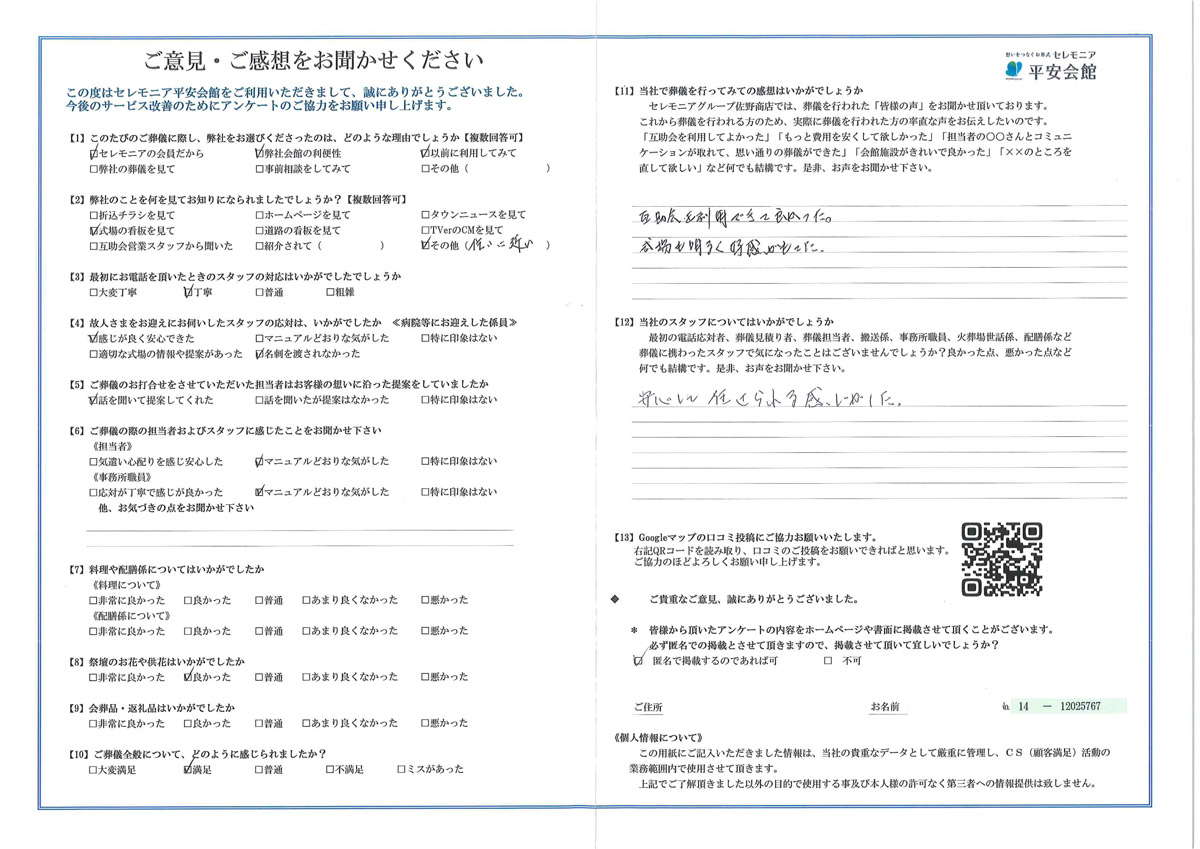Image resolution: width=1200 pixels, height=849 pixels.
Task: Tick the タウンニュースを見て checkbox
Action: [427, 216]
